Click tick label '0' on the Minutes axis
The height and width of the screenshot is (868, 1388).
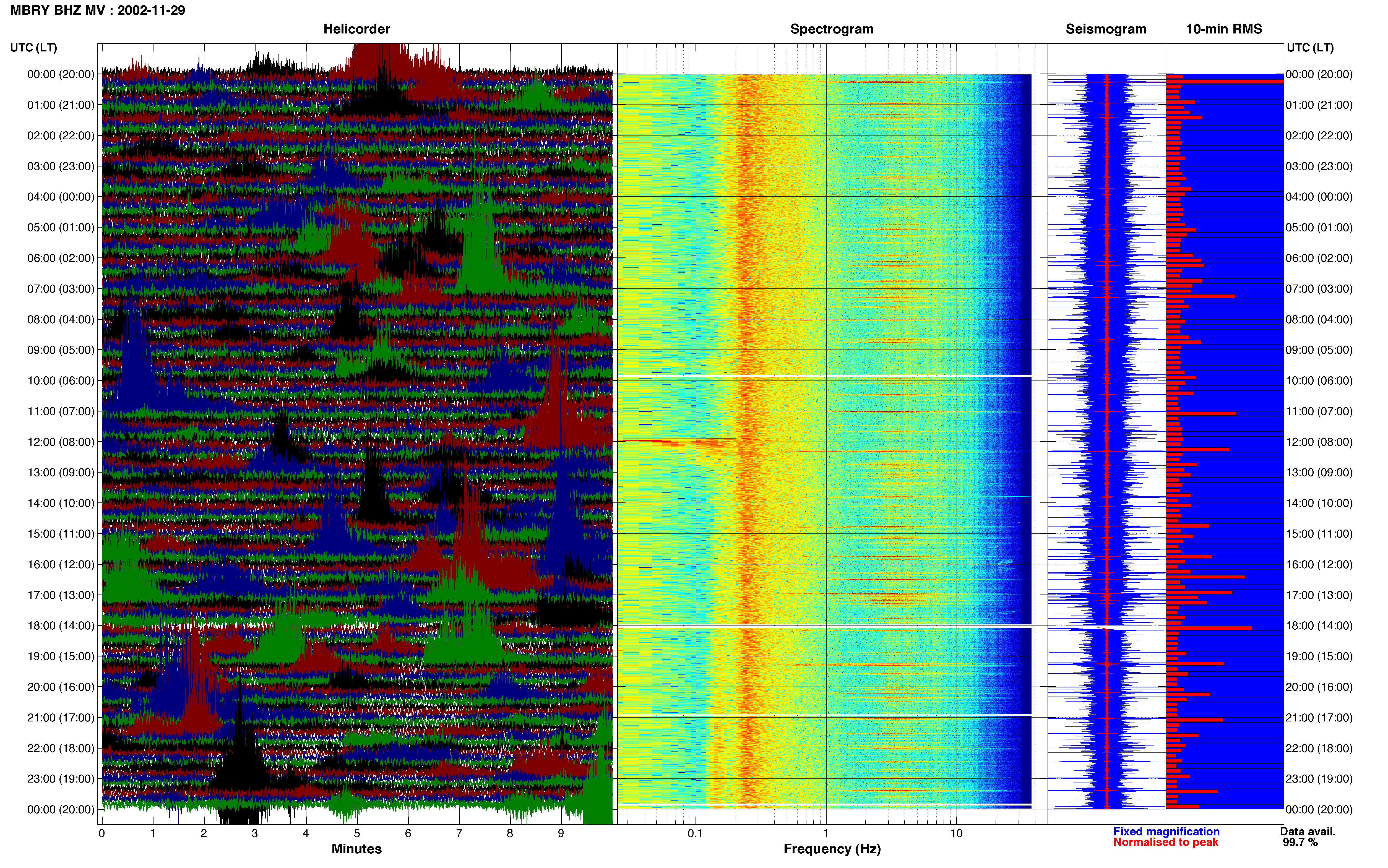point(101,833)
